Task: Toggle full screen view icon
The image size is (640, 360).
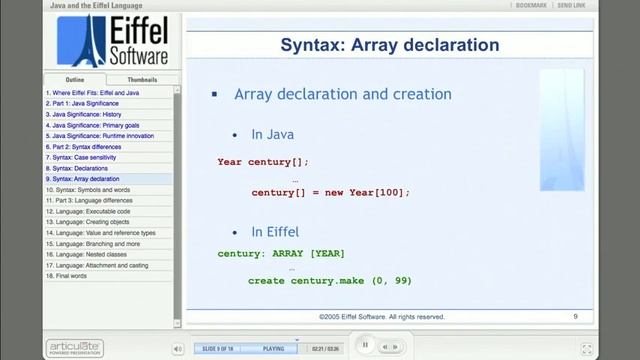Action: point(587,349)
